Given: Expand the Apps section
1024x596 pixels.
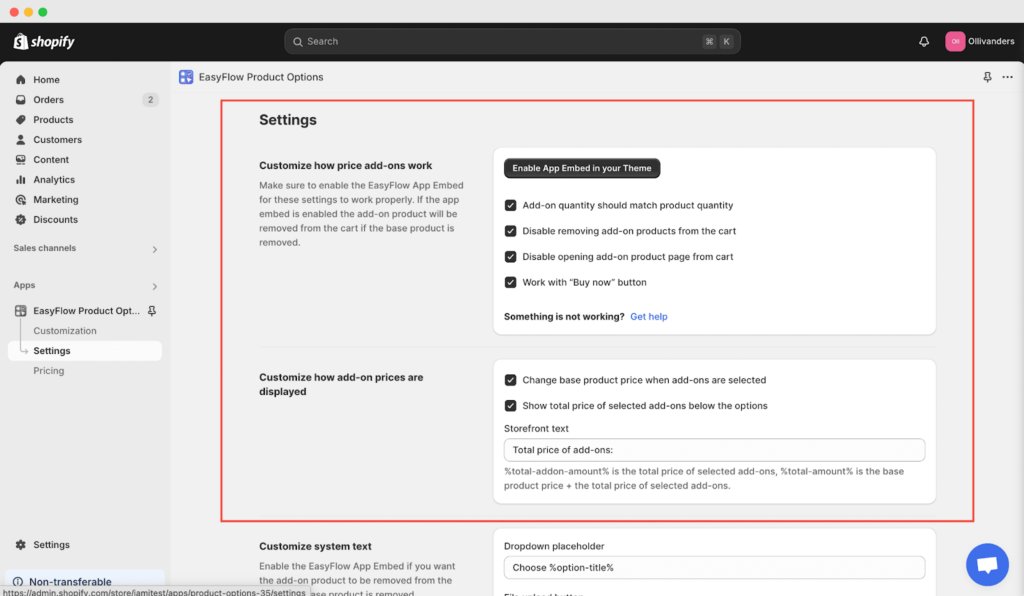Looking at the screenshot, I should pyautogui.click(x=85, y=284).
